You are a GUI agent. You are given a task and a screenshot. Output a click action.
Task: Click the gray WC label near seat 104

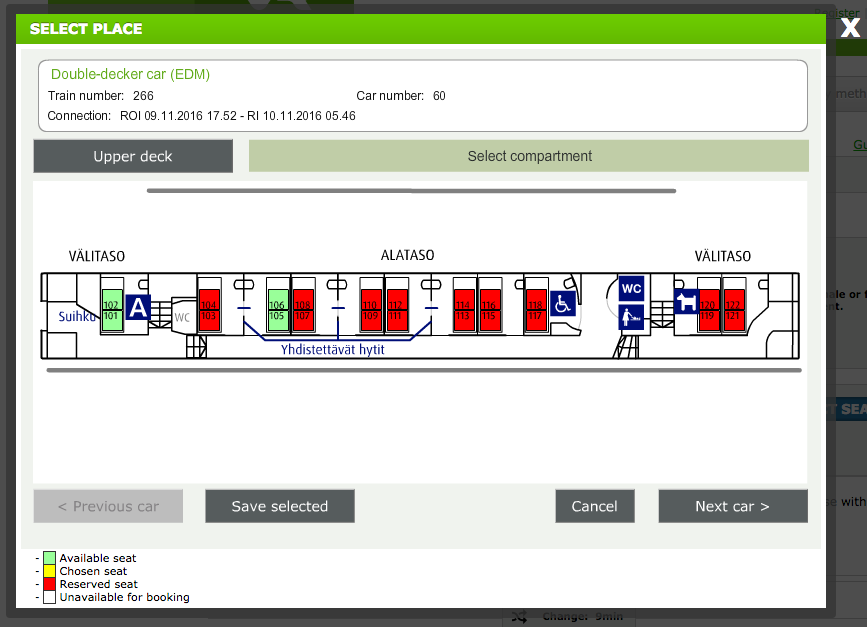[182, 317]
